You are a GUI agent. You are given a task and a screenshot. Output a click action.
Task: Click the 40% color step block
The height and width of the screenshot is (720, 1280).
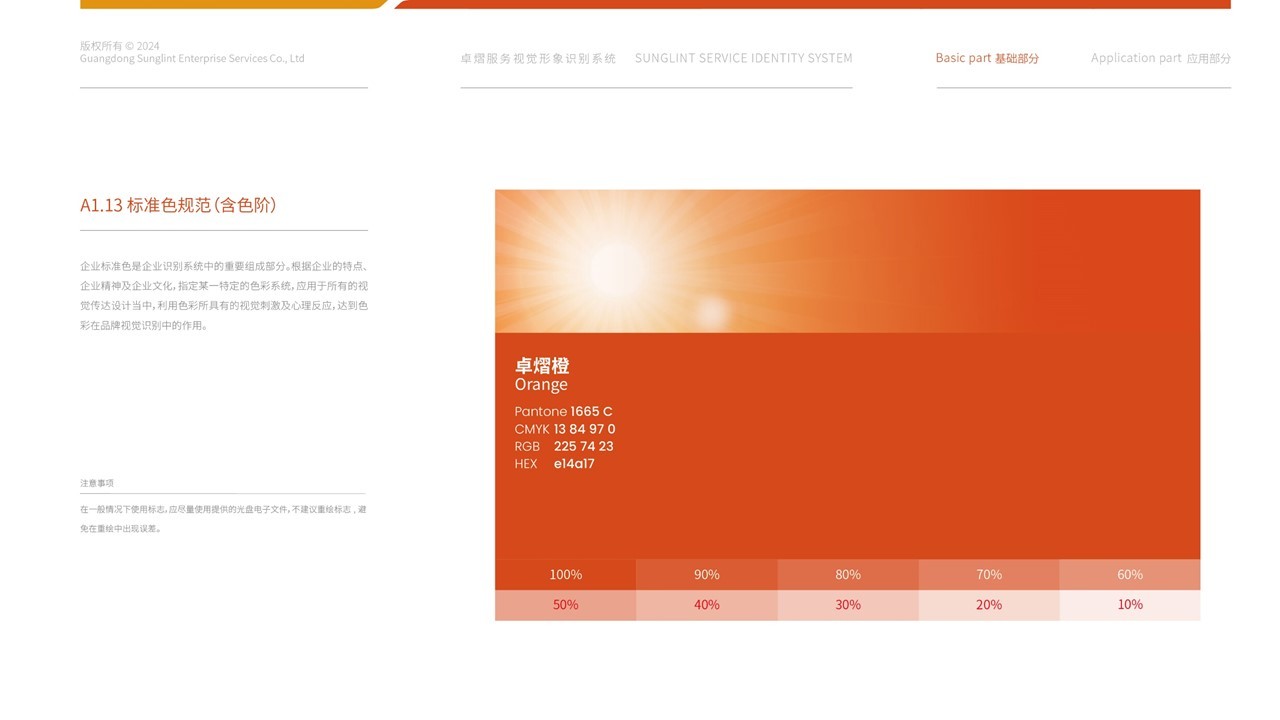tap(706, 604)
